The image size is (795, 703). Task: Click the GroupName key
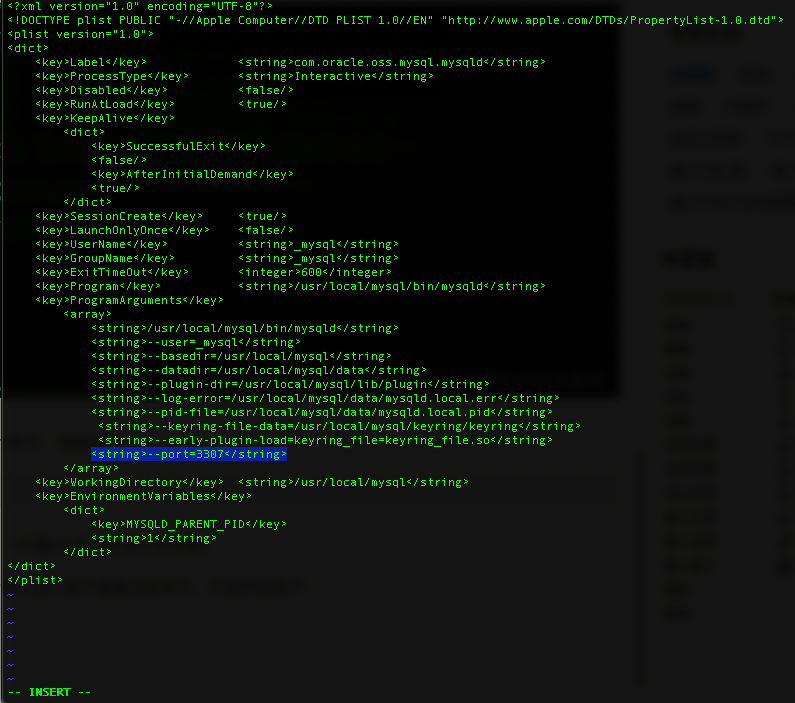point(105,258)
